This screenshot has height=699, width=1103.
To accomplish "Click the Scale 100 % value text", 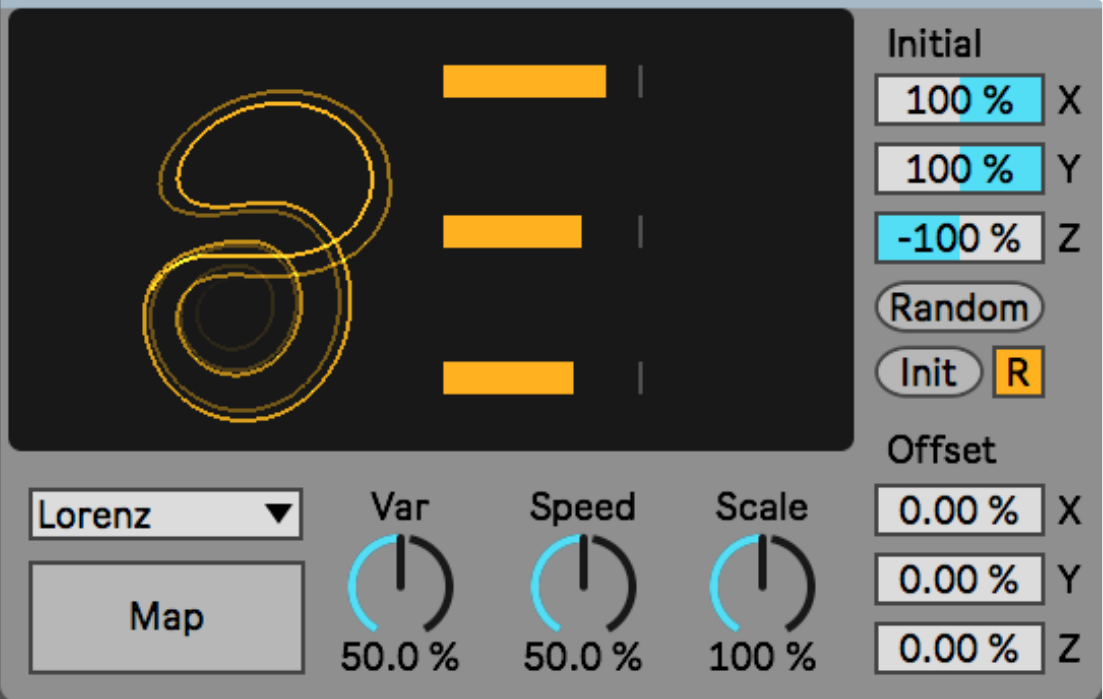I will [x=762, y=657].
